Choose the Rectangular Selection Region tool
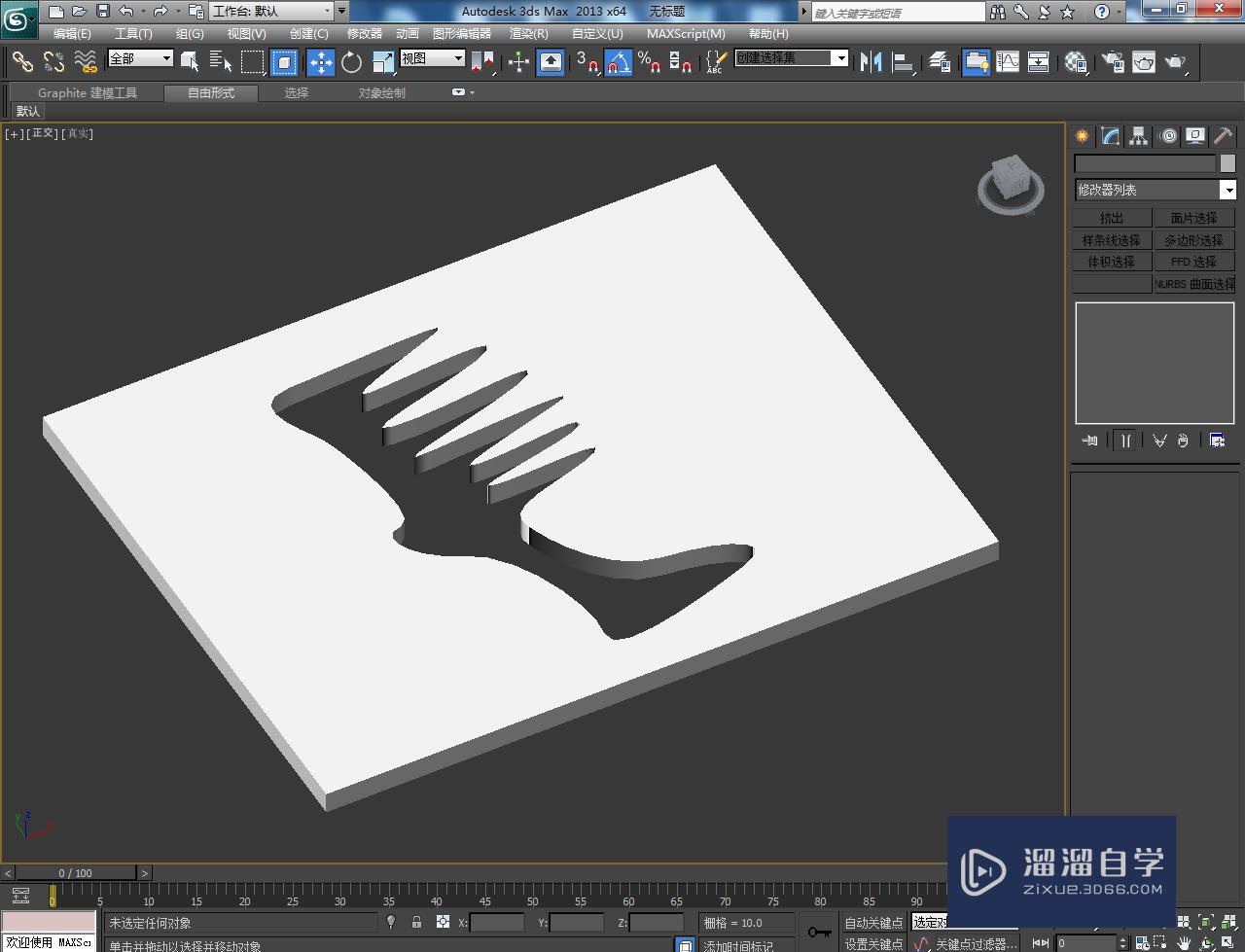This screenshot has height=952, width=1245. click(x=252, y=62)
